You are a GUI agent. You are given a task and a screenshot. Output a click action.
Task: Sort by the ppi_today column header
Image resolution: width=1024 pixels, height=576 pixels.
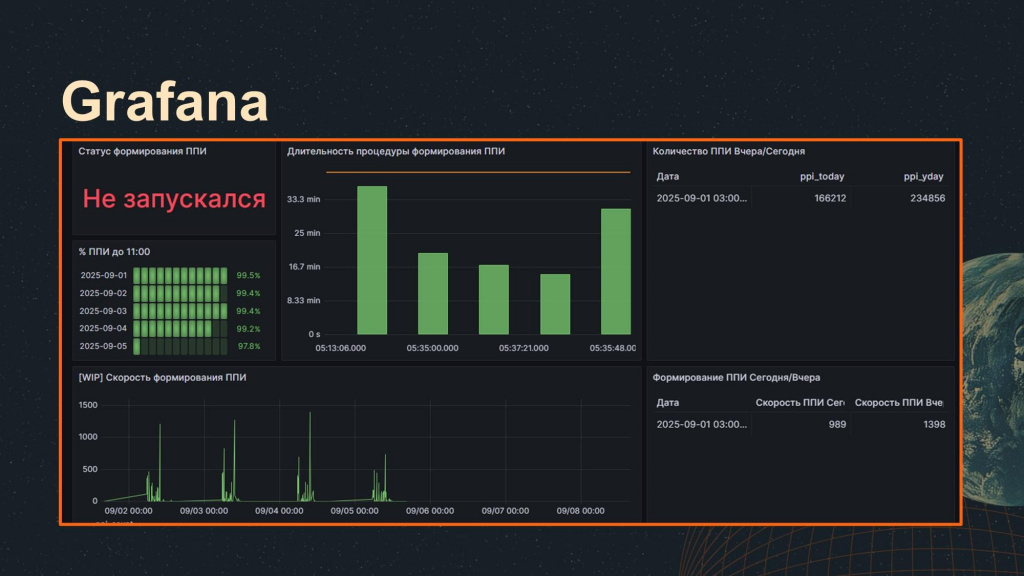[822, 176]
